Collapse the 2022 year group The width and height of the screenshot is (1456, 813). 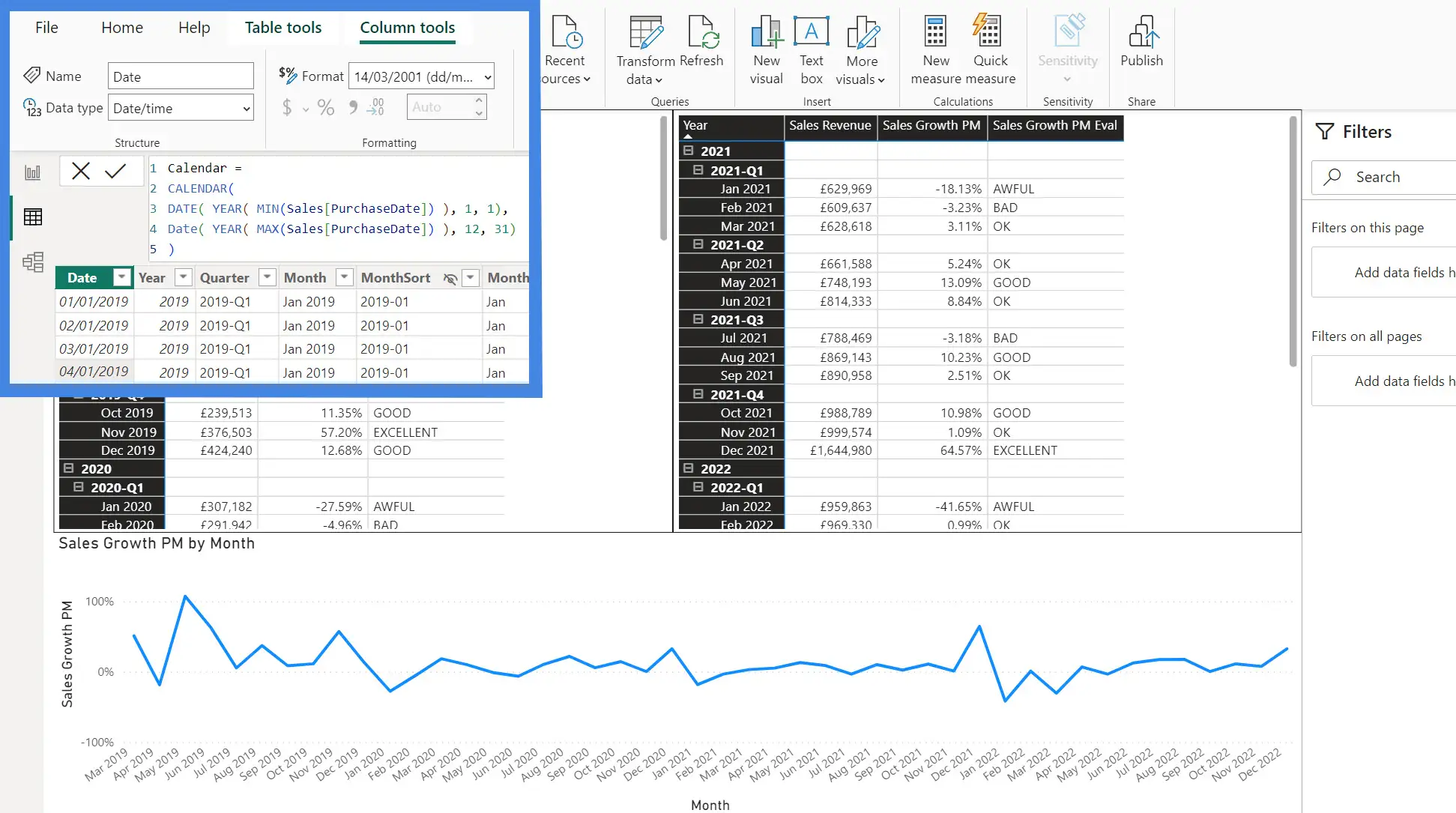click(688, 468)
